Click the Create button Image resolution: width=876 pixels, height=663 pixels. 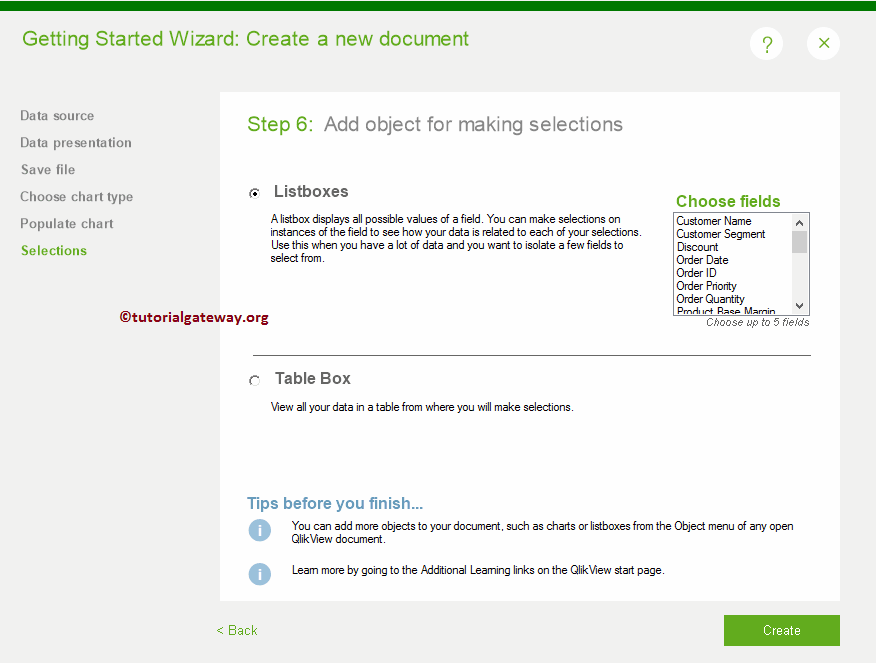781,630
